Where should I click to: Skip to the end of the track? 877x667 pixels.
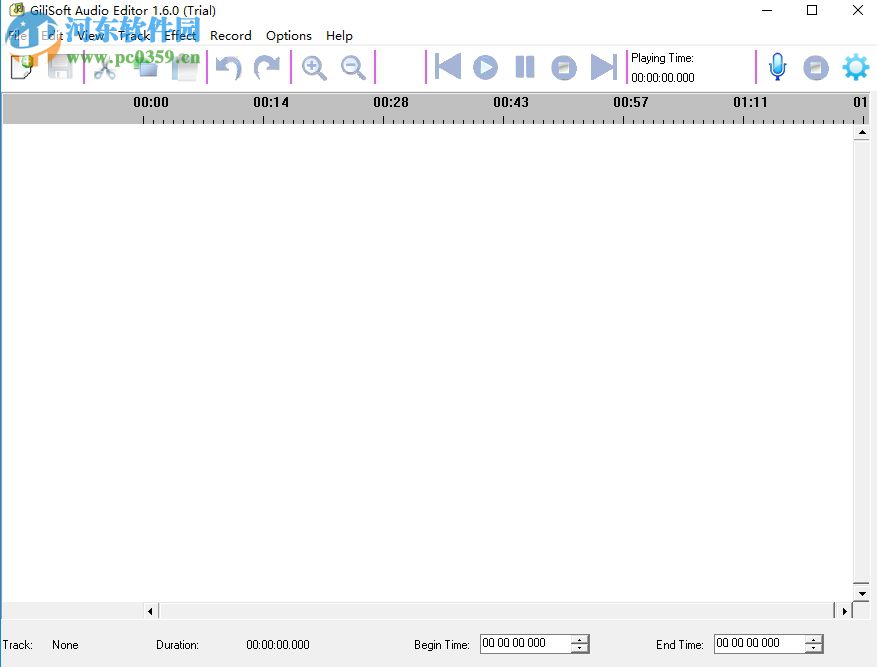click(x=604, y=67)
